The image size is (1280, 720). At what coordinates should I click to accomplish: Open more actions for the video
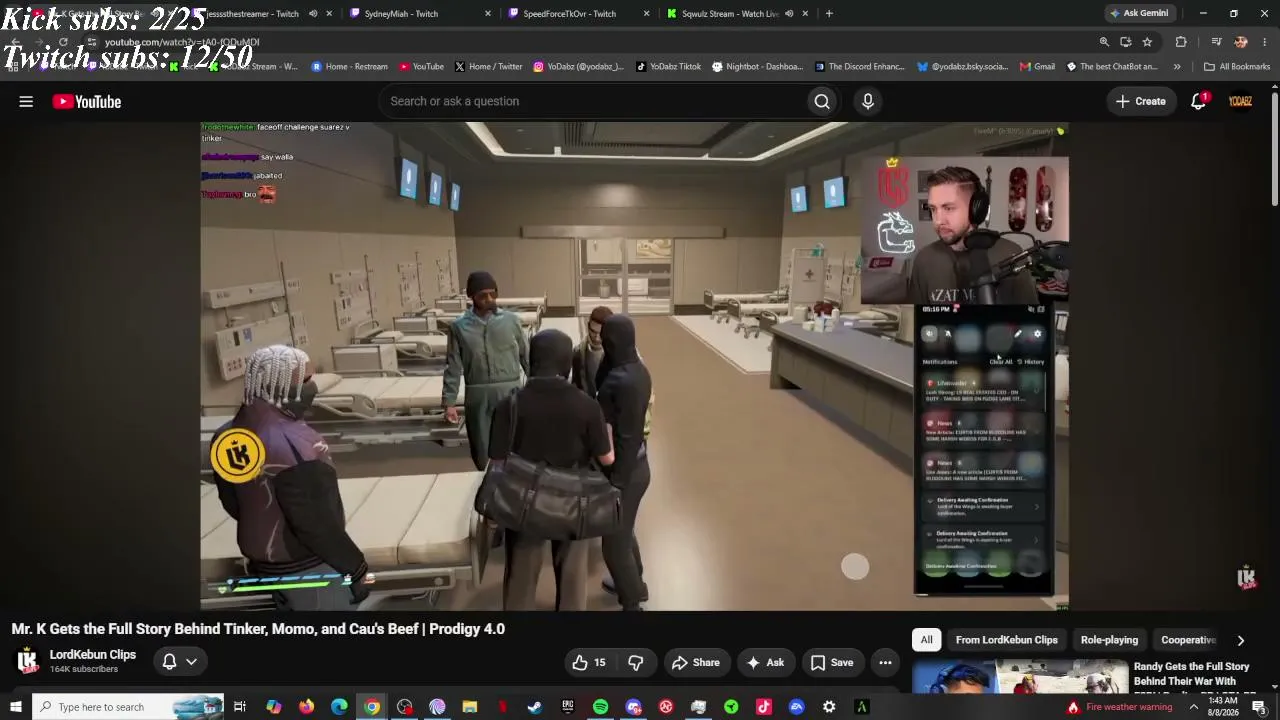click(x=885, y=662)
